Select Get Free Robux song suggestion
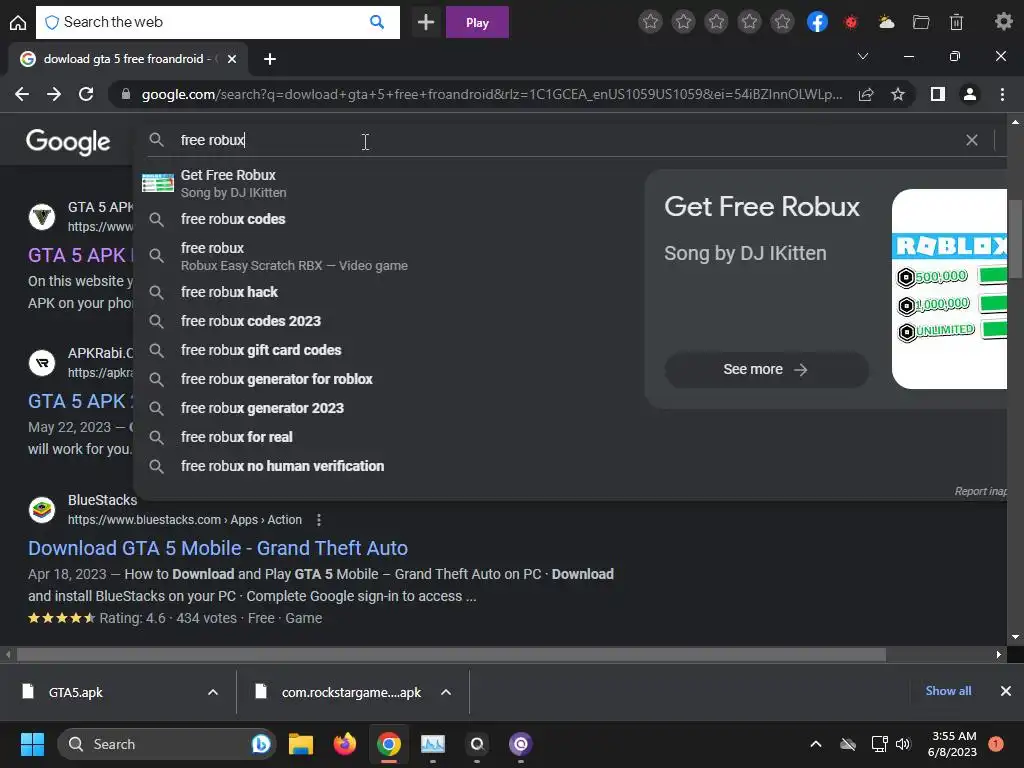Viewport: 1024px width, 768px height. [233, 183]
